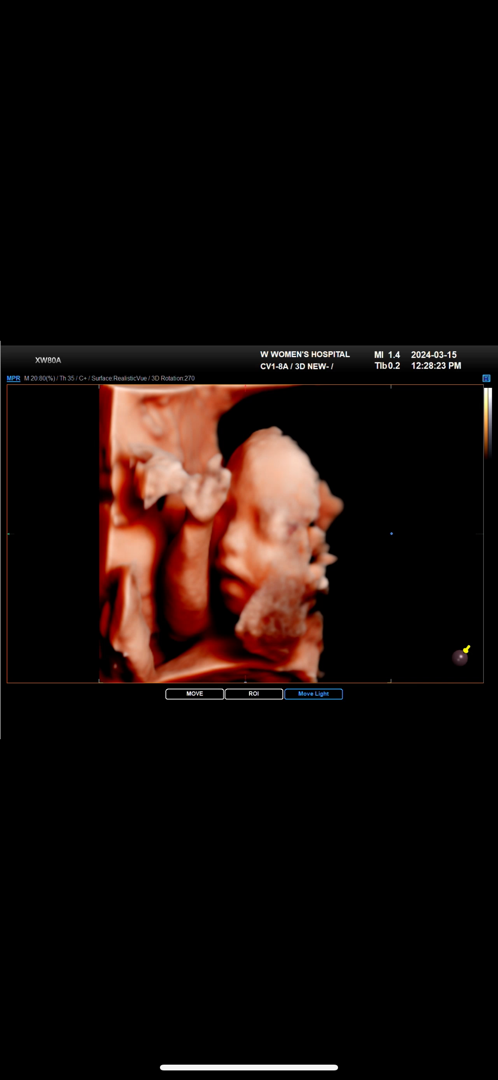Click the left edge center marker of the frame
Screen dimensions: 498x1080
tap(8, 534)
